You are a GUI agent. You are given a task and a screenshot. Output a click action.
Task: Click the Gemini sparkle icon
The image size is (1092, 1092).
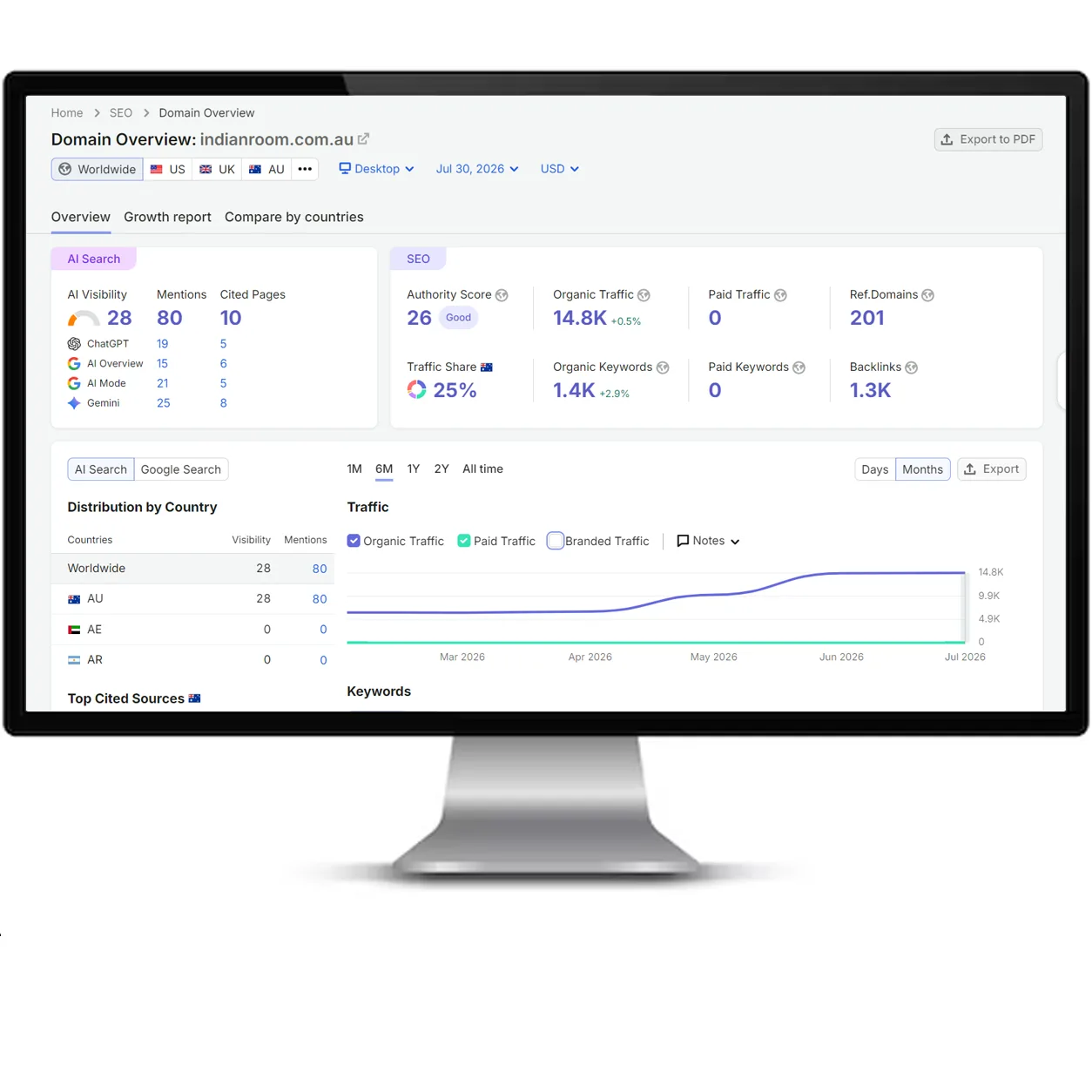(74, 403)
